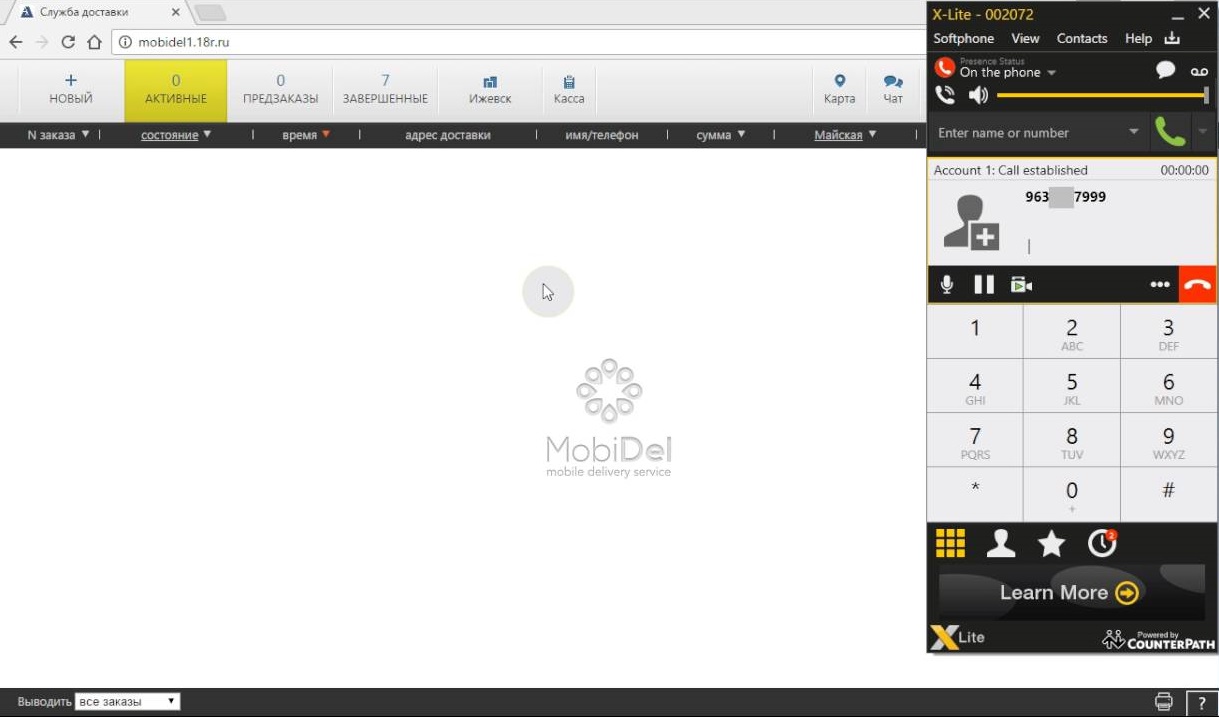Screen dimensions: 1219x717
Task: Add caller to contacts icon
Action: pos(971,222)
